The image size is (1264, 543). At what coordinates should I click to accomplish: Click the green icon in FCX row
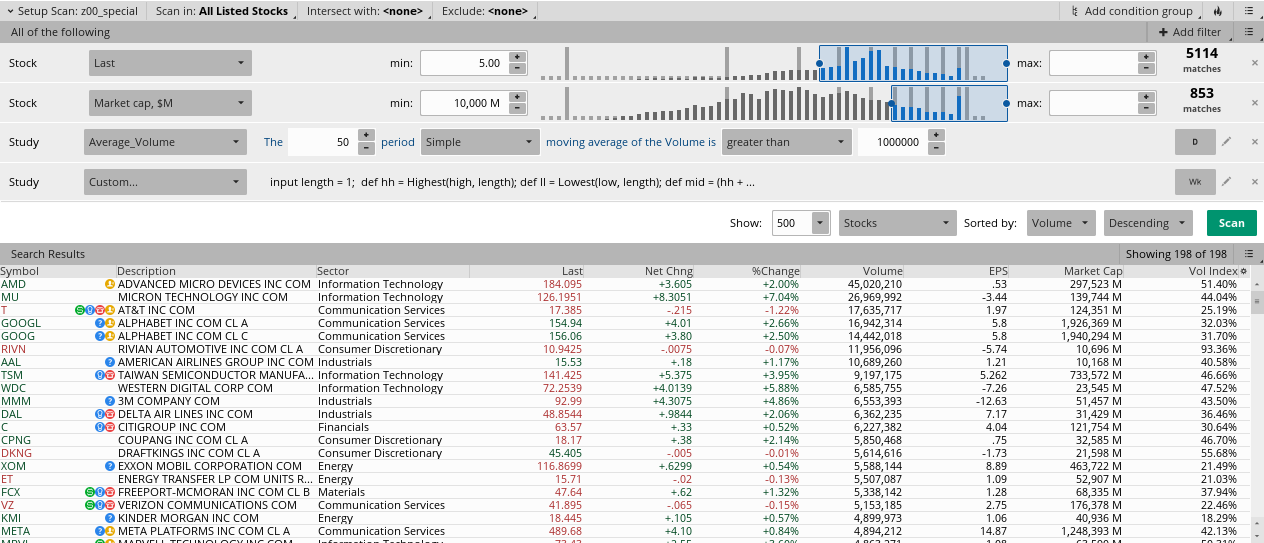90,492
